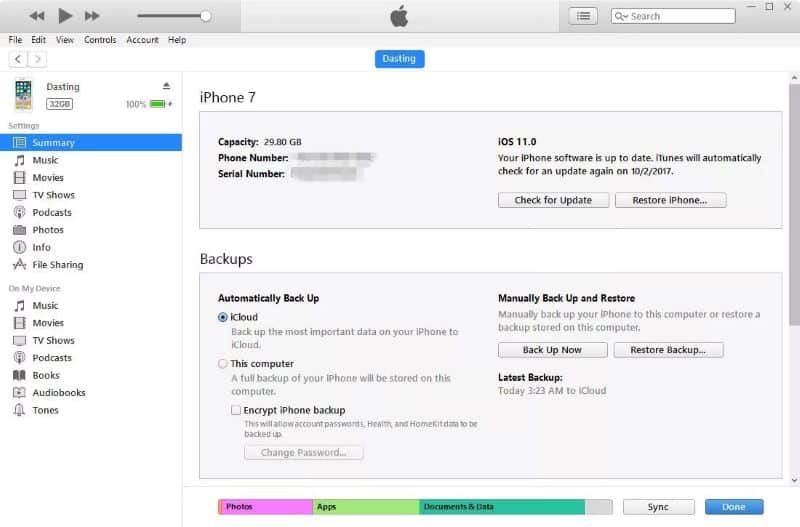
Task: Click 'Today 3:23 AM to iCloud' text
Action: pyautogui.click(x=552, y=391)
